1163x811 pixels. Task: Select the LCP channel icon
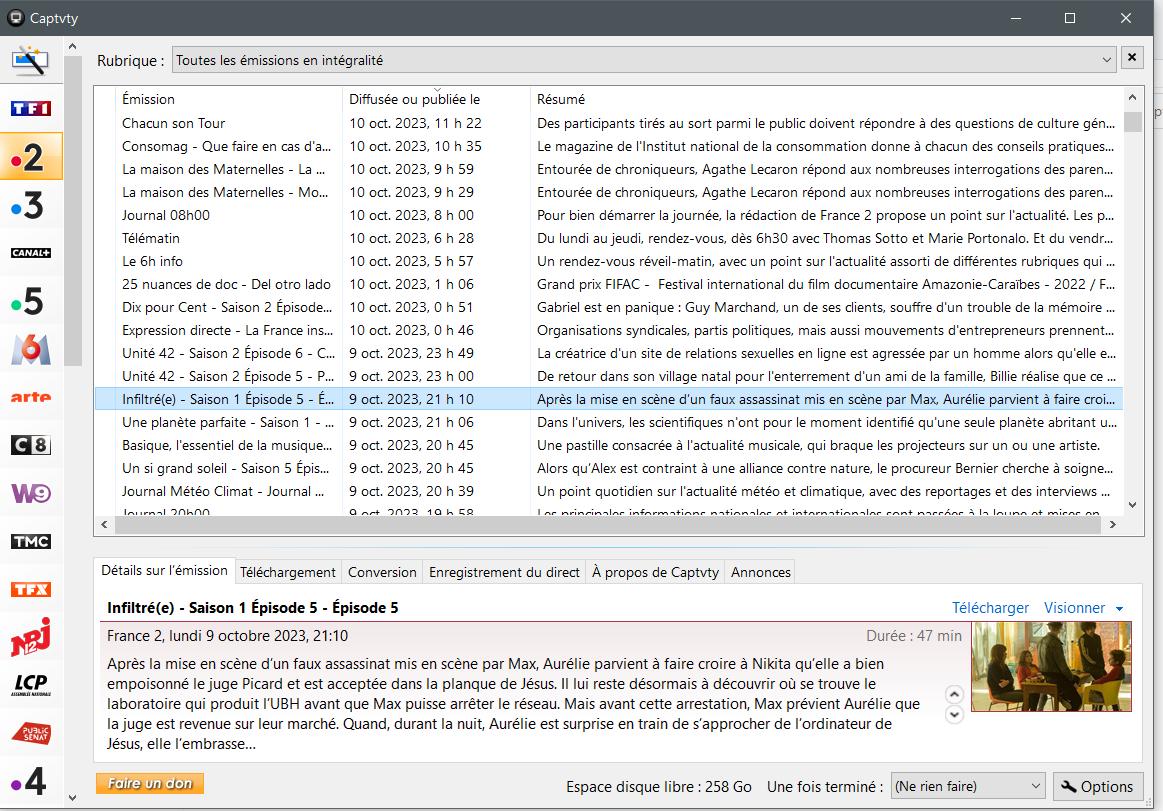(31, 685)
